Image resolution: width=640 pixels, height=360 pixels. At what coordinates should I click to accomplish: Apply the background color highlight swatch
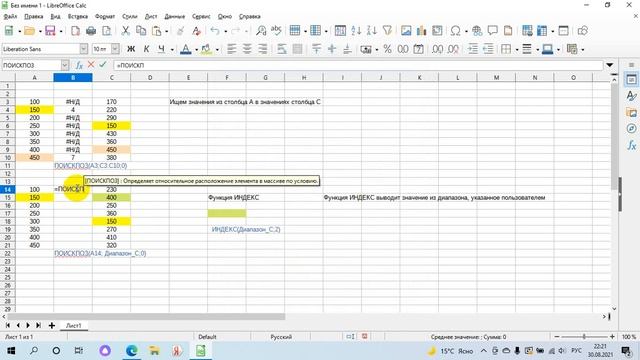tap(207, 49)
